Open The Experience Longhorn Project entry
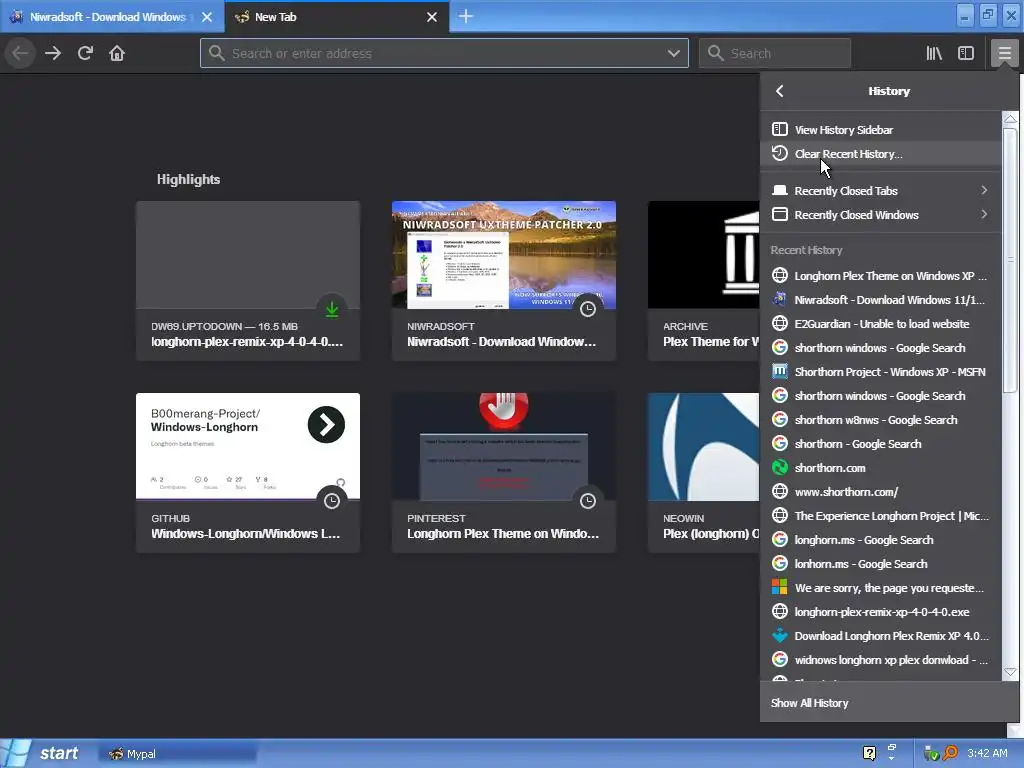 881,516
